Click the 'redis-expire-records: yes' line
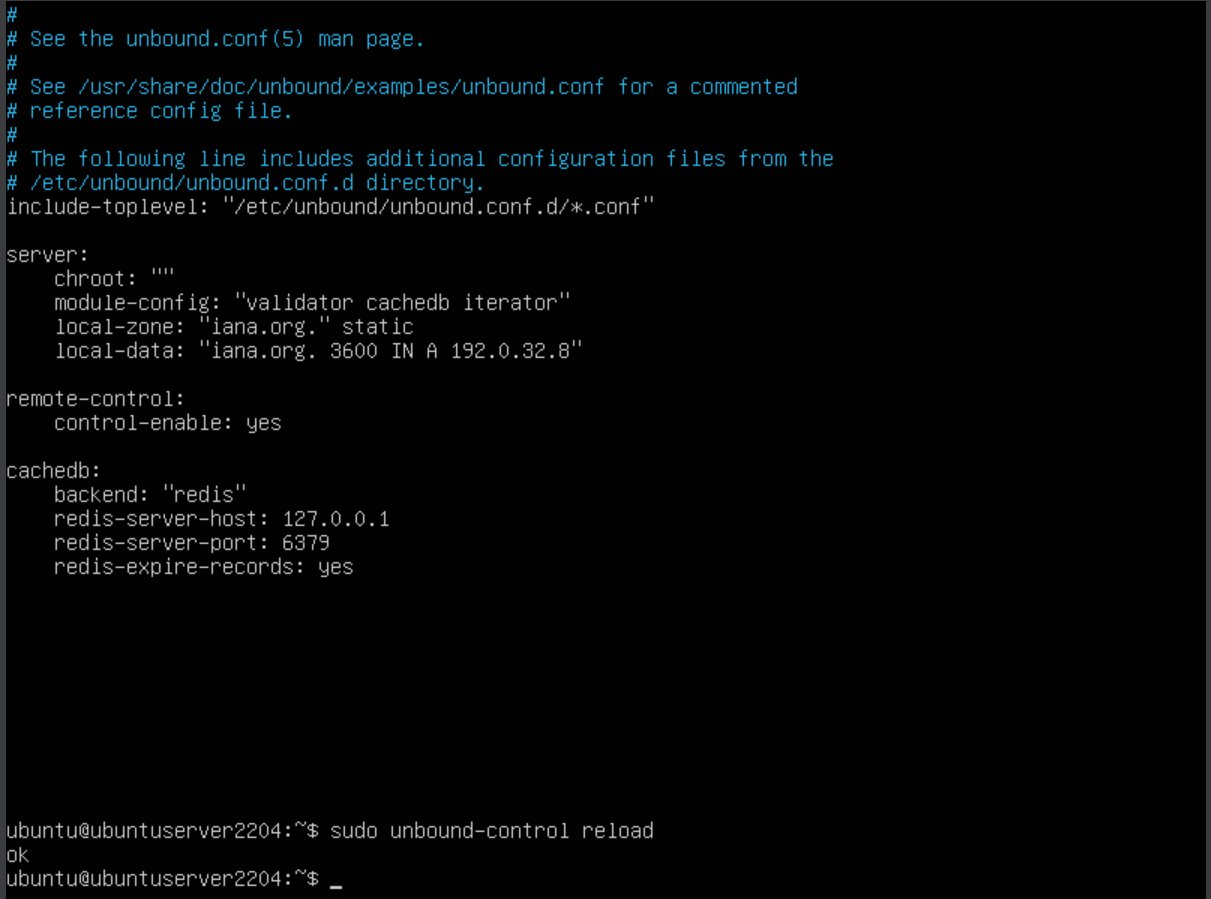 (203, 567)
